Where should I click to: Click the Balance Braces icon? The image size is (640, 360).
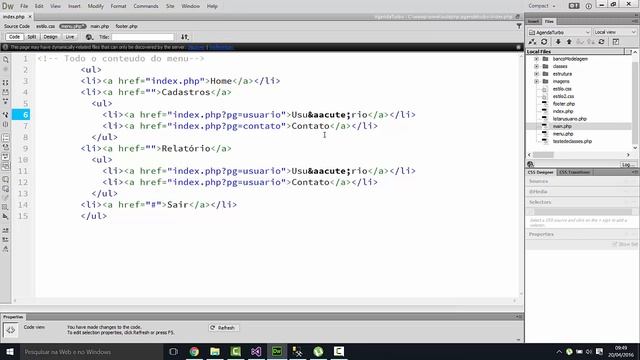click(x=6, y=124)
